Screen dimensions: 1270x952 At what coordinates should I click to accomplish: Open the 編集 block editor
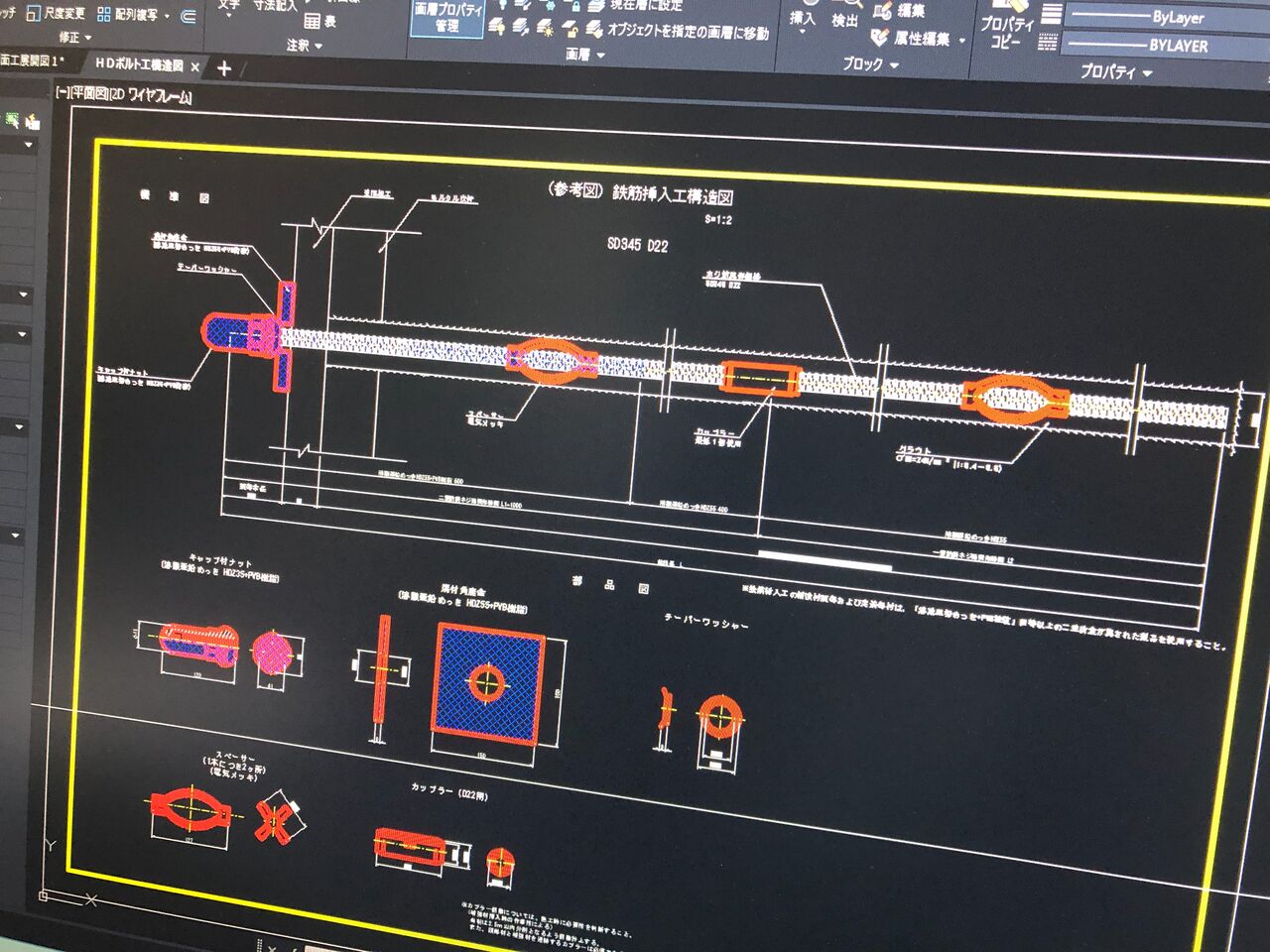(899, 12)
